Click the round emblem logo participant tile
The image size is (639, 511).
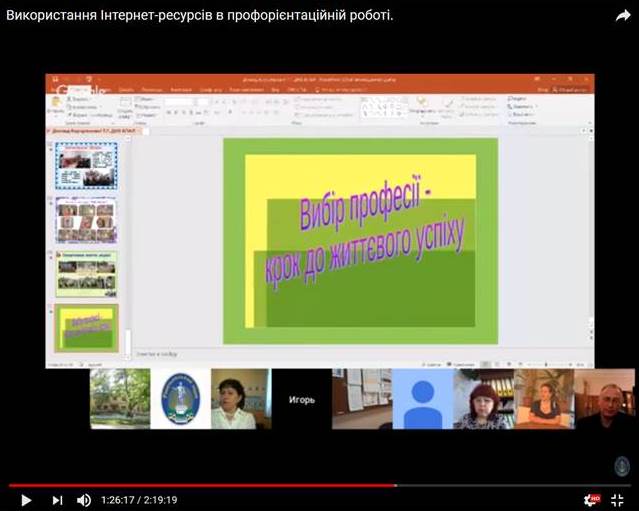tap(181, 399)
